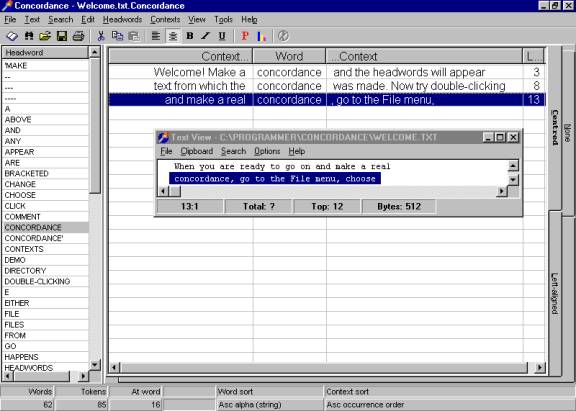This screenshot has height=411, width=576.
Task: Select the centered alignment icon
Action: coord(173,36)
